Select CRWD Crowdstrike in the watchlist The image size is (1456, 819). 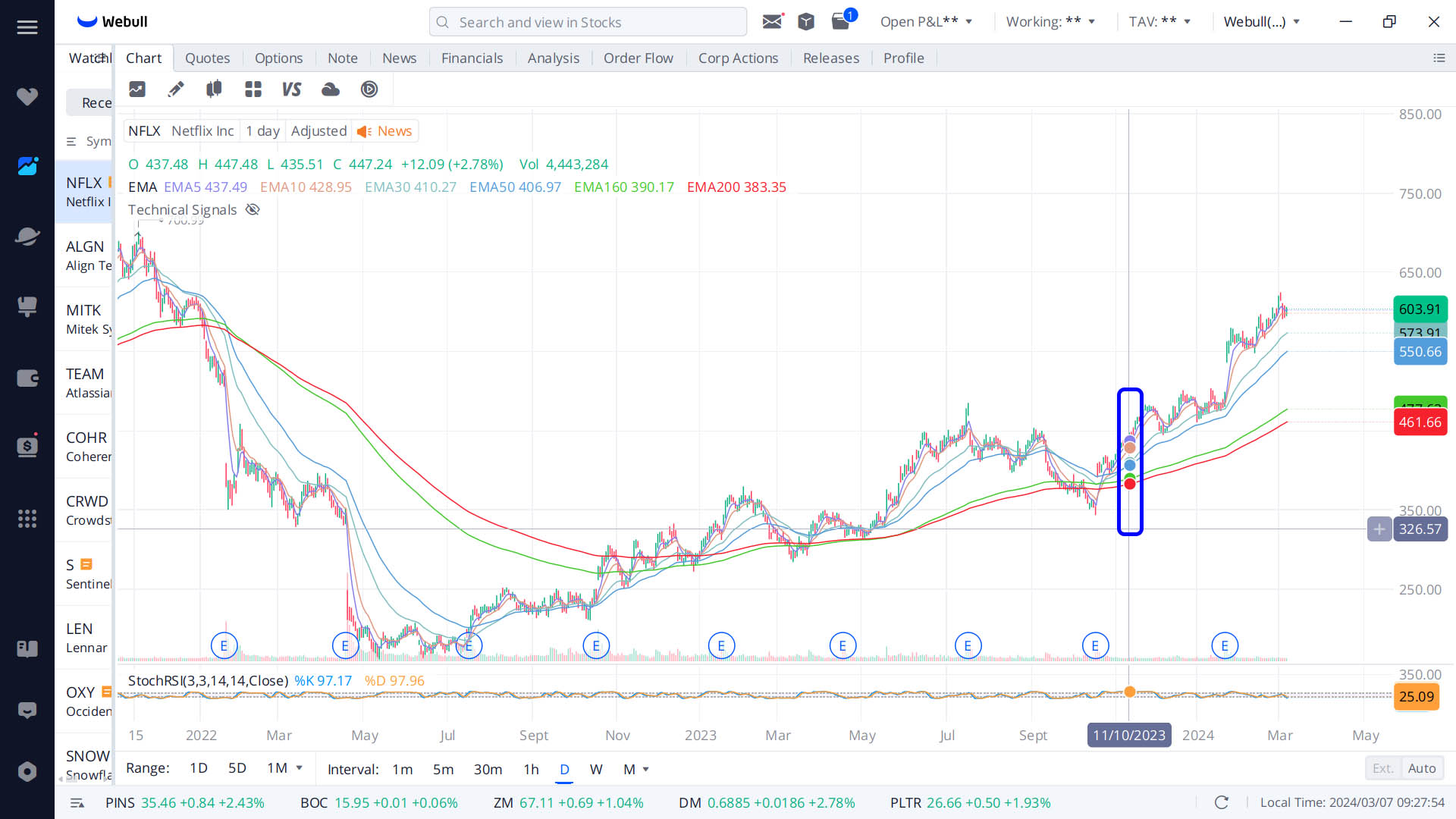click(84, 510)
